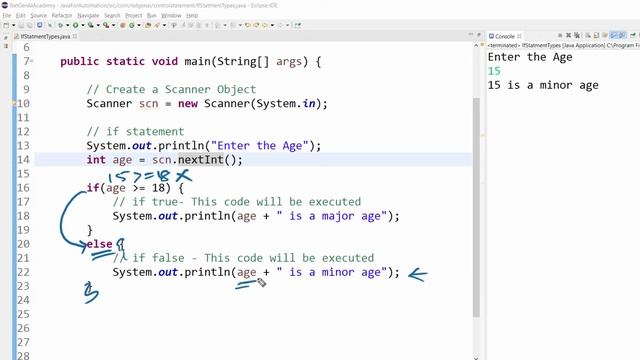This screenshot has height=360, width=640.
Task: Run the program with green Run icon
Action: click(x=76, y=25)
